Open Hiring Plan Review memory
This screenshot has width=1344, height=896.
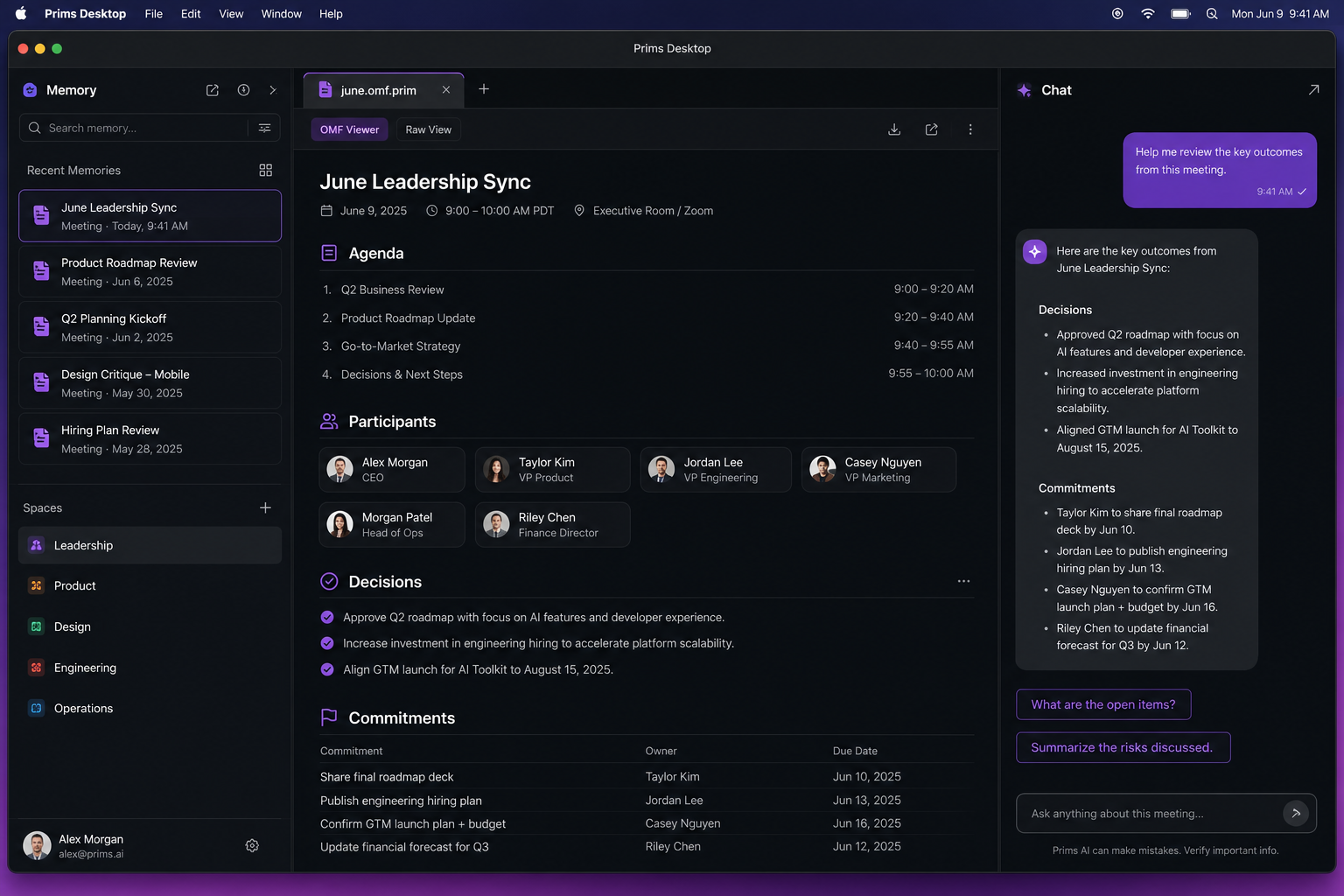pyautogui.click(x=150, y=439)
